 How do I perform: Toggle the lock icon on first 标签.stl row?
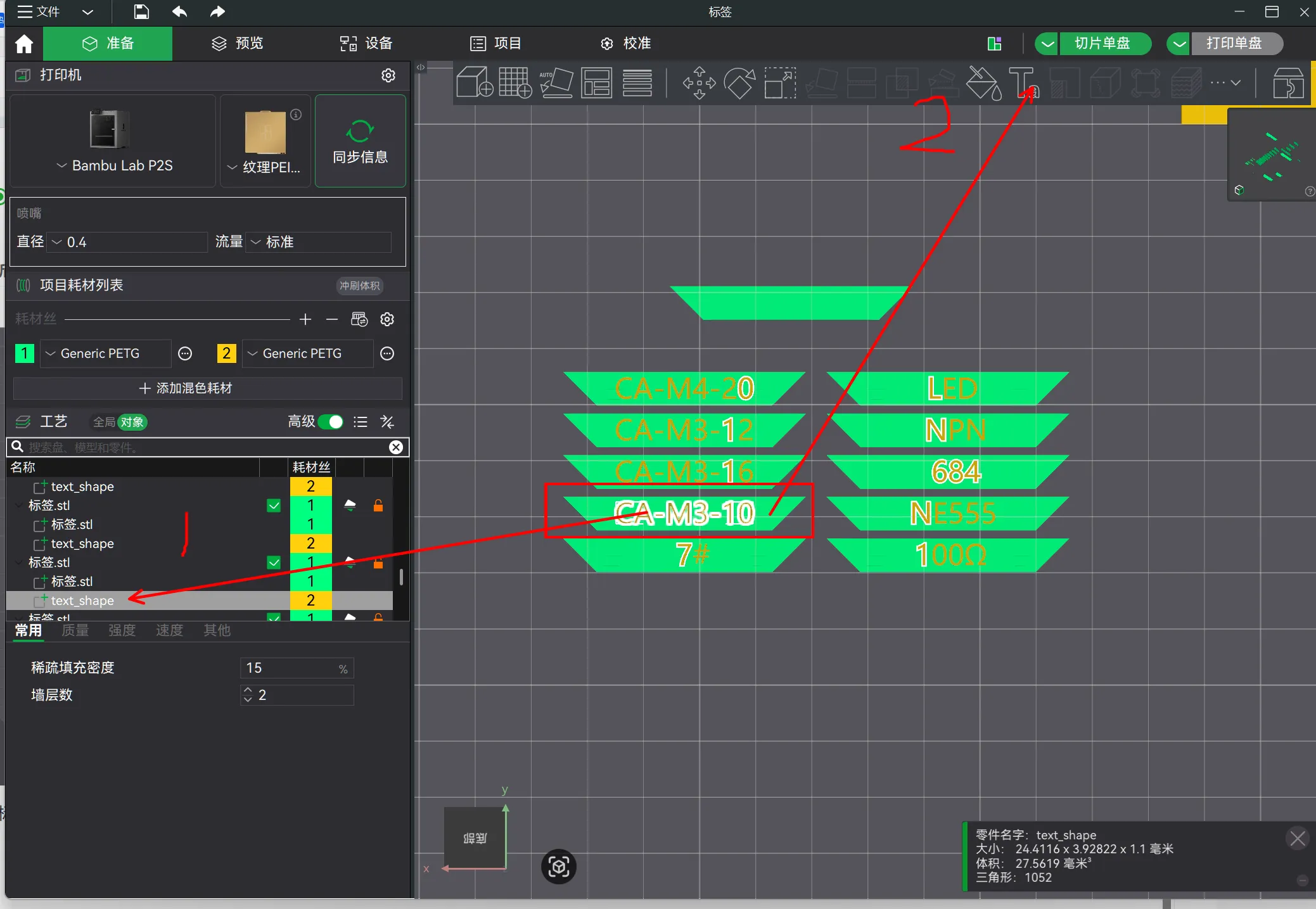[378, 505]
